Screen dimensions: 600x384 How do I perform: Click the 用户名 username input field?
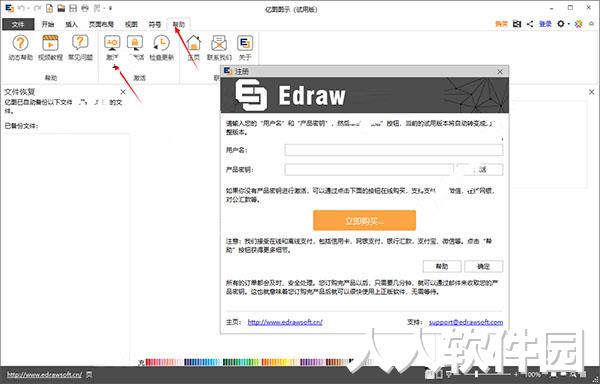pos(394,150)
